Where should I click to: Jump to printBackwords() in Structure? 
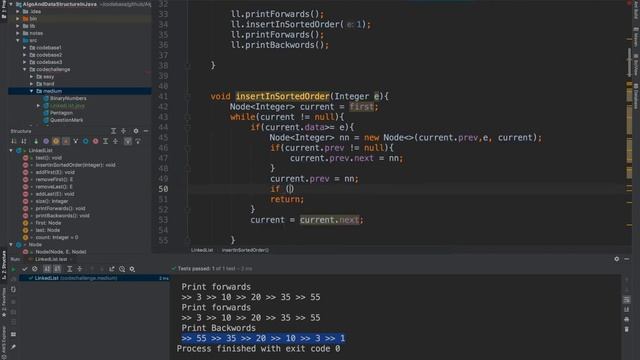coord(62,216)
